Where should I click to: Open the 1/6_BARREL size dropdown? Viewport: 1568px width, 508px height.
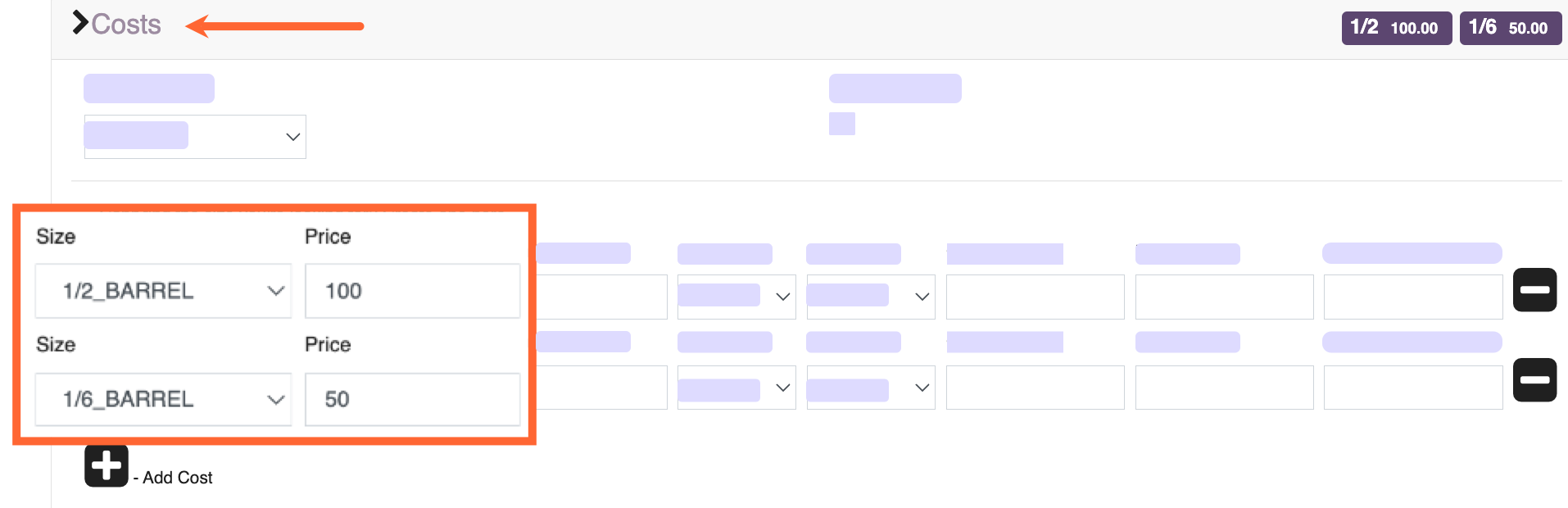(163, 399)
